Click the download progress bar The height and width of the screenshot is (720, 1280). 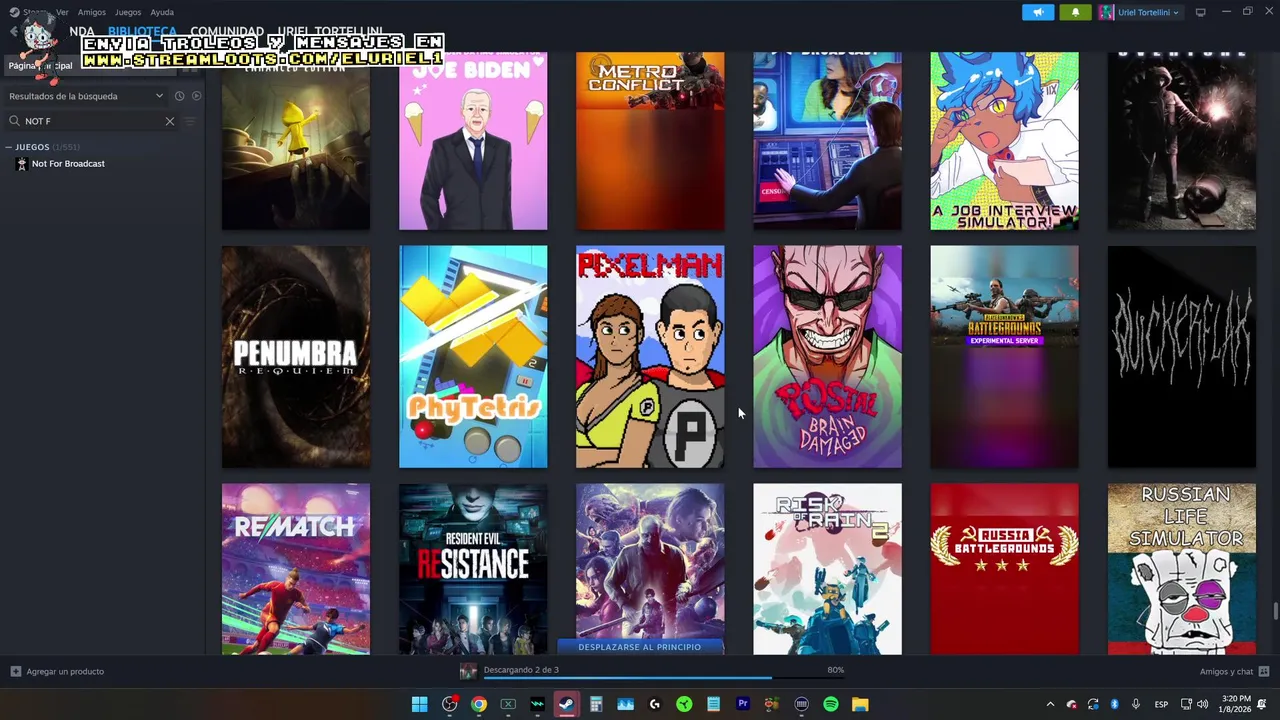(x=664, y=679)
